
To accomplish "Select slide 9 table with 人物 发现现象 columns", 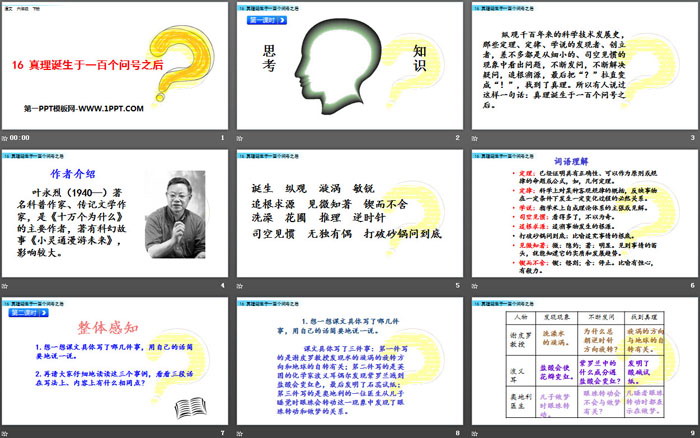I will (585, 361).
